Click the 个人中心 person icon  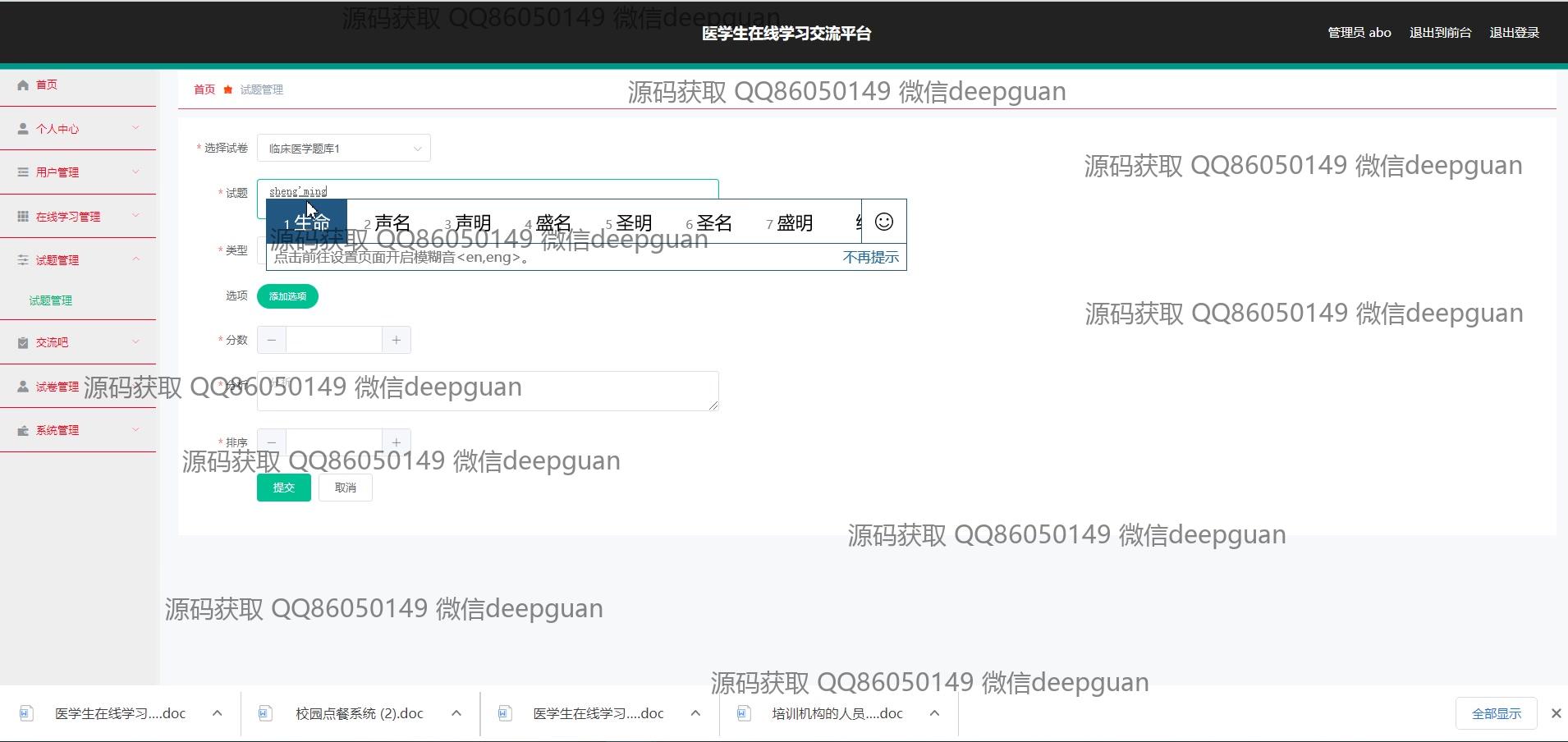click(23, 129)
